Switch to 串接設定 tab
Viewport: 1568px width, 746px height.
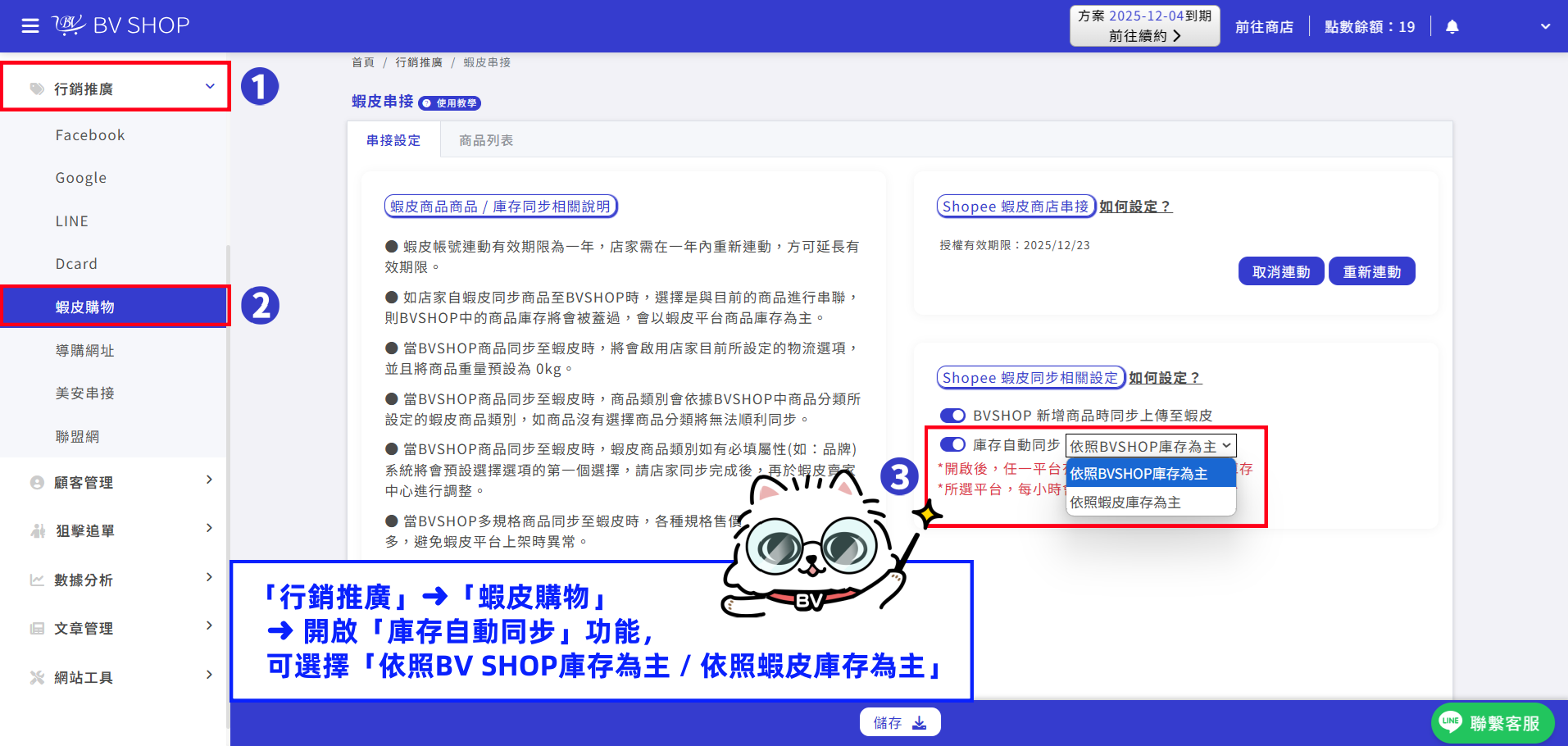pos(393,140)
